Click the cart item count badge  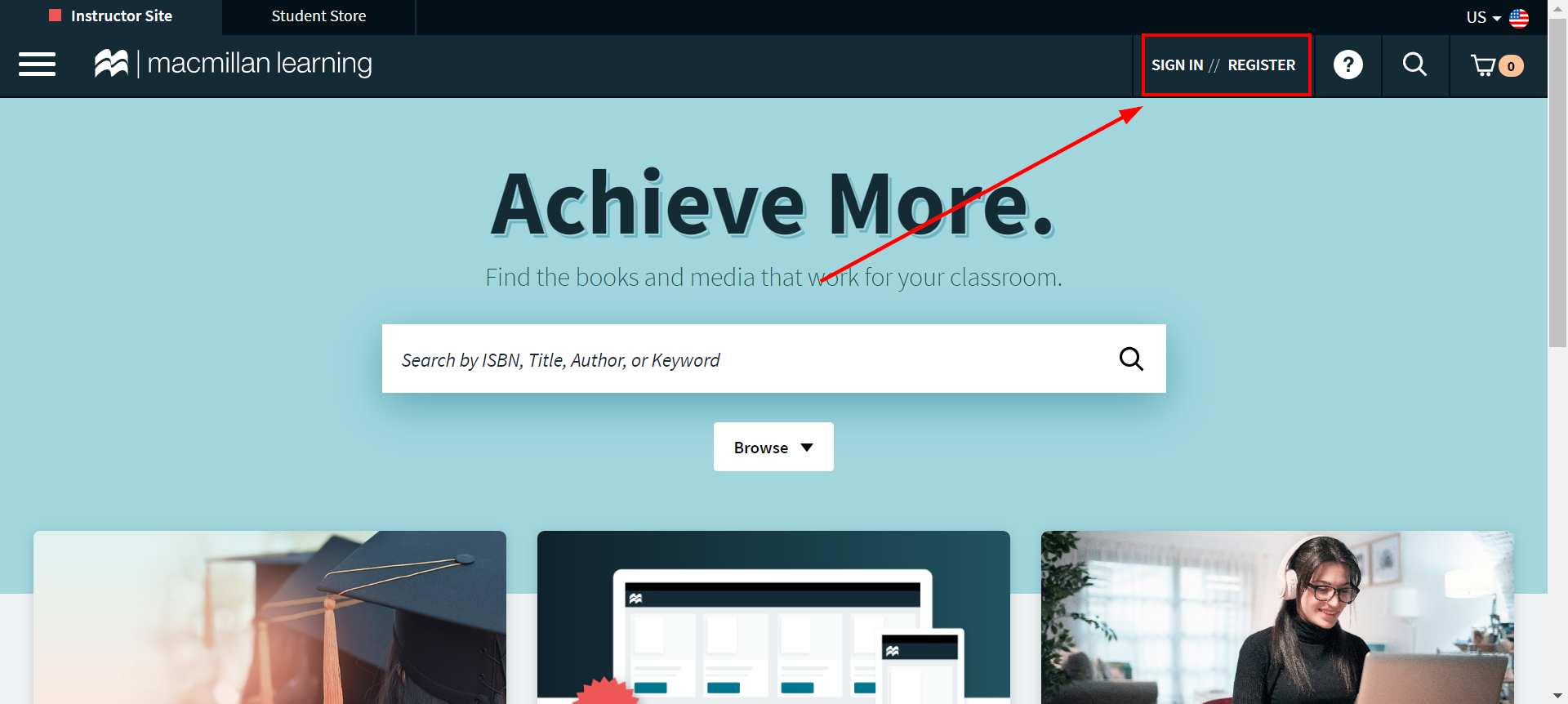[x=1512, y=66]
